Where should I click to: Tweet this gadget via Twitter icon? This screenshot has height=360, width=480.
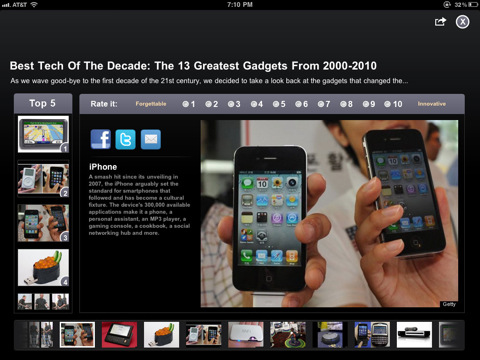click(x=125, y=139)
